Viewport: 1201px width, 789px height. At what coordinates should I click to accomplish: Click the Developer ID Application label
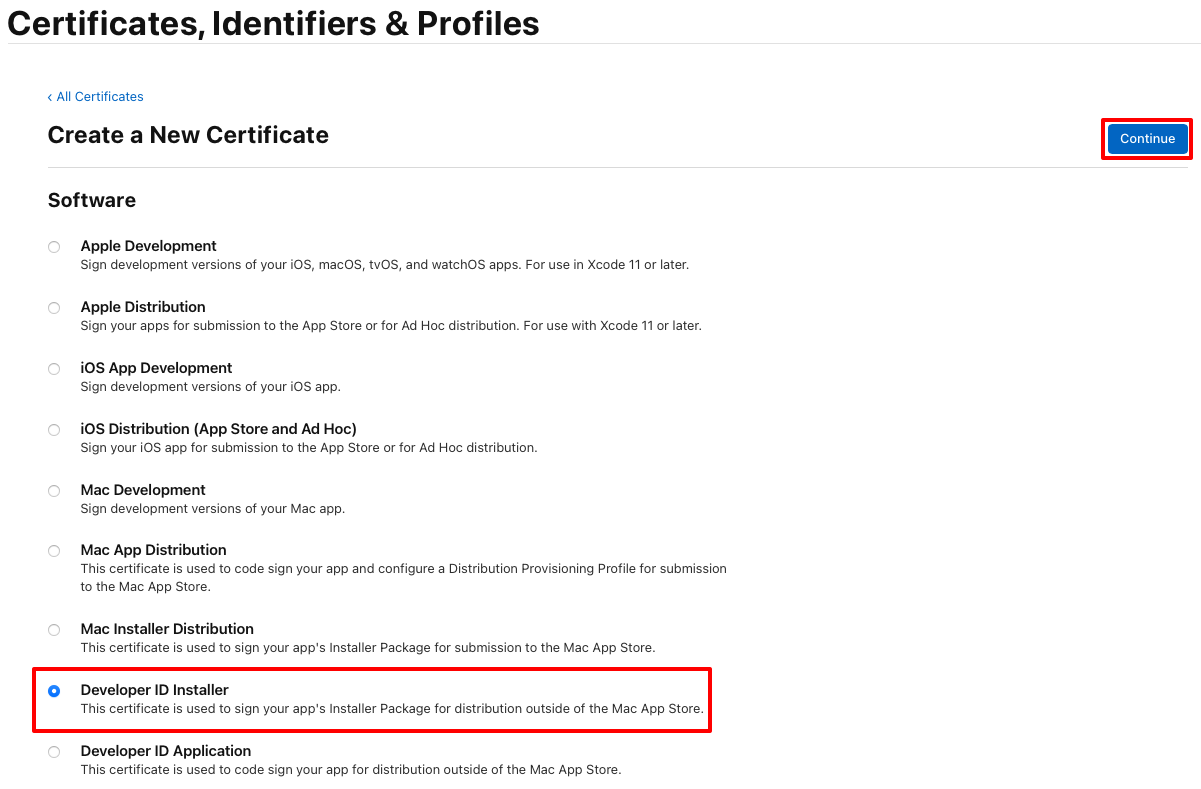(166, 751)
